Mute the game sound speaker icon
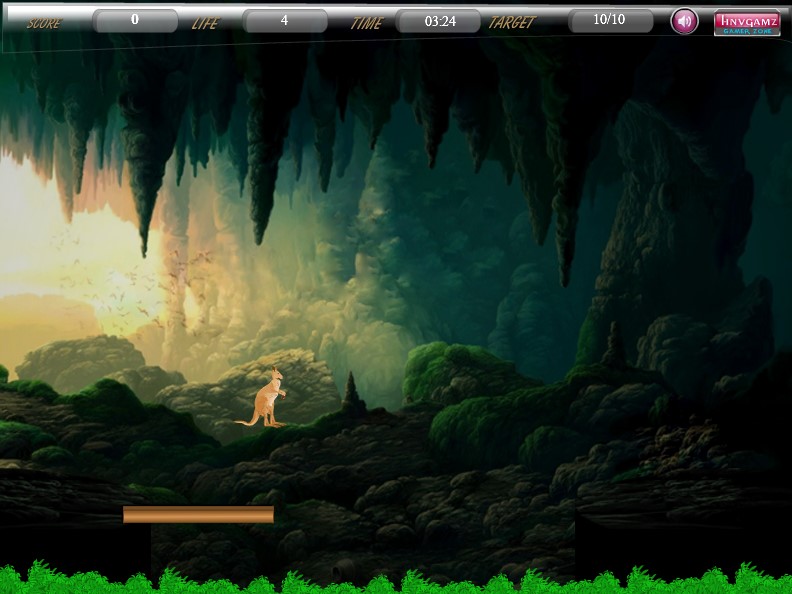 click(684, 21)
